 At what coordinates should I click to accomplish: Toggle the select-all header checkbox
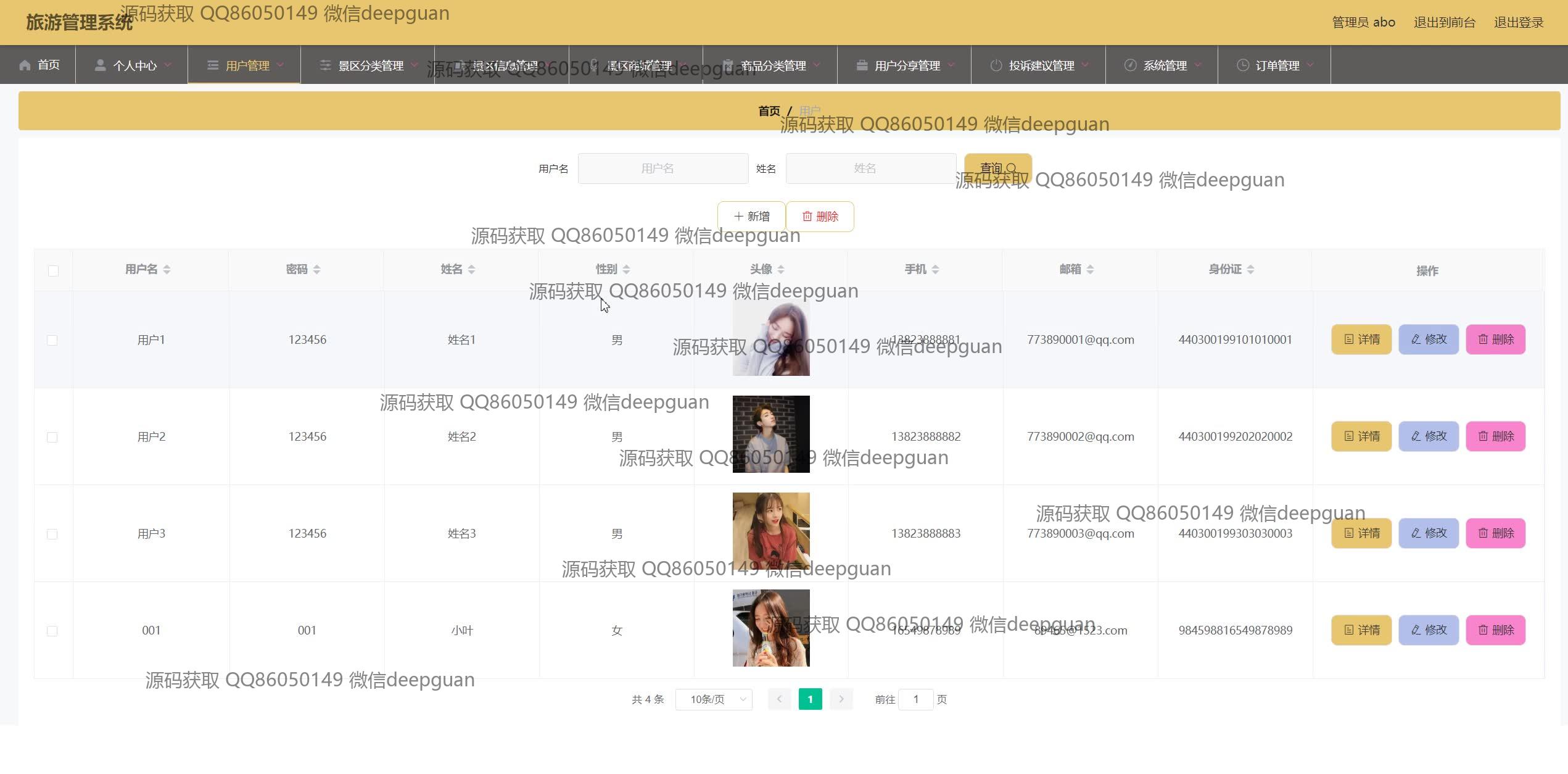tap(53, 271)
